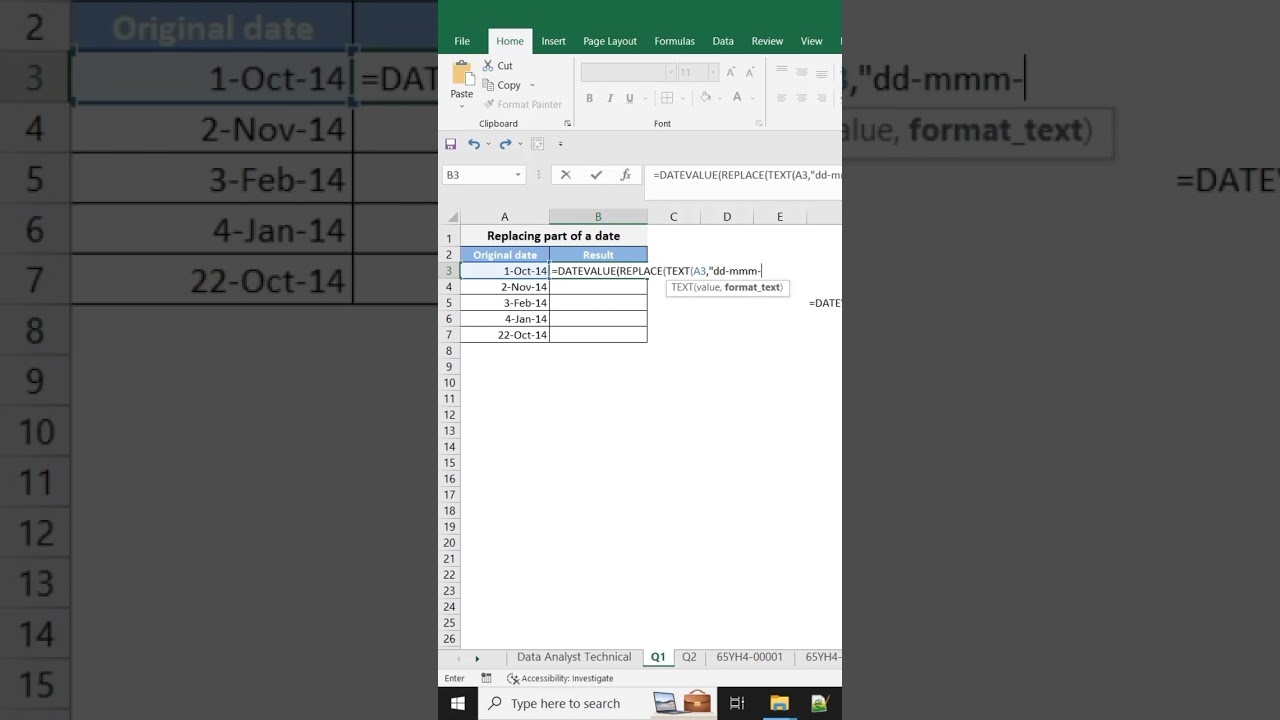This screenshot has width=1280, height=720.
Task: Open the Font group dialog launcher
Action: tap(760, 124)
